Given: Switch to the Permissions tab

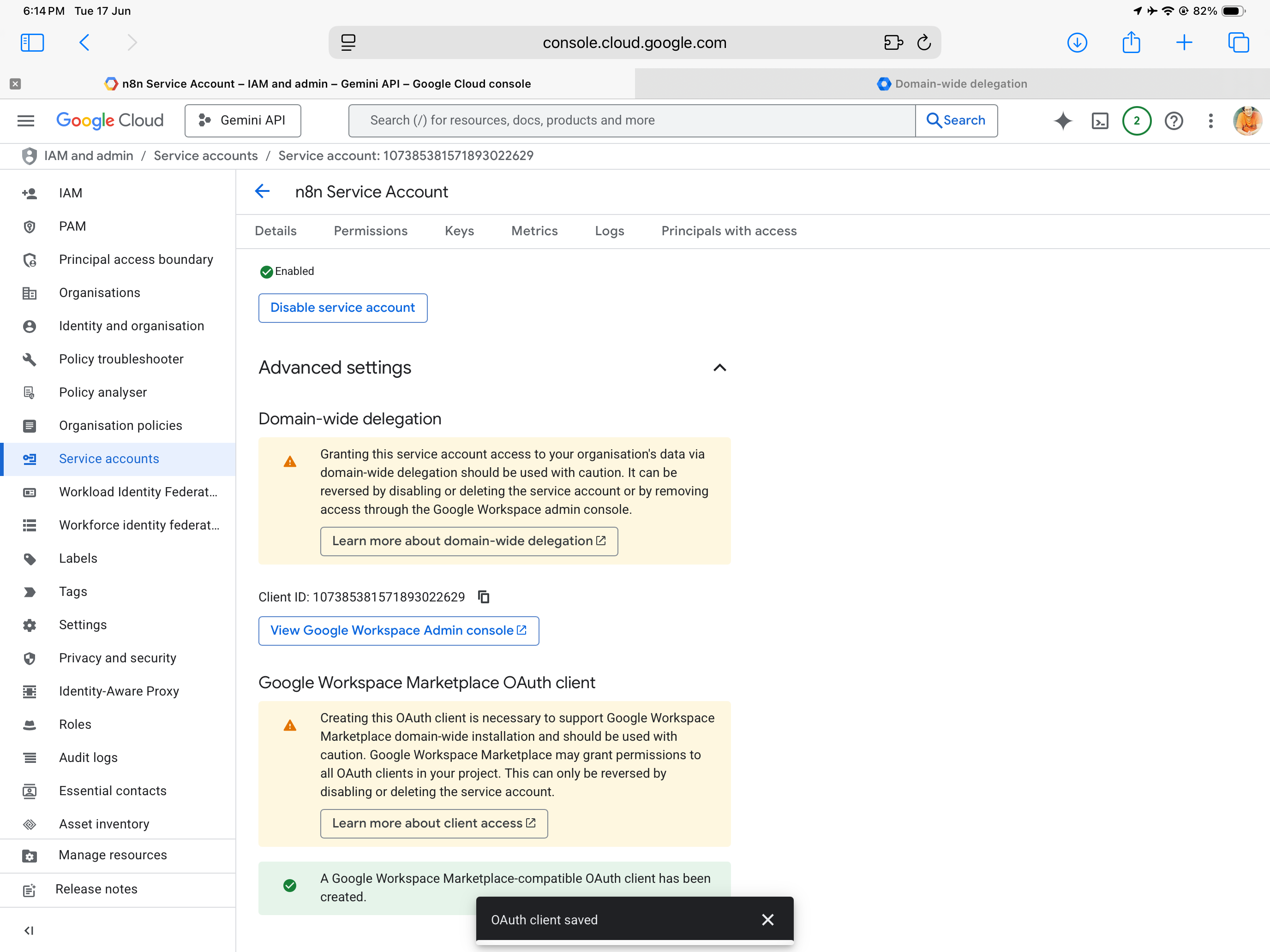Looking at the screenshot, I should pos(371,231).
